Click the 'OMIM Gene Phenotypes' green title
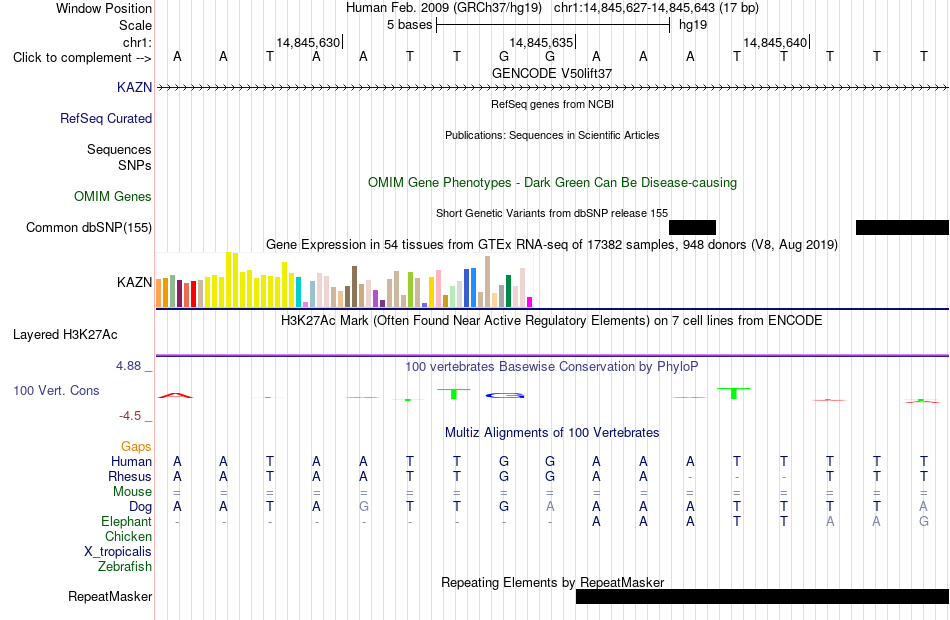This screenshot has height=620, width=950. coord(552,182)
